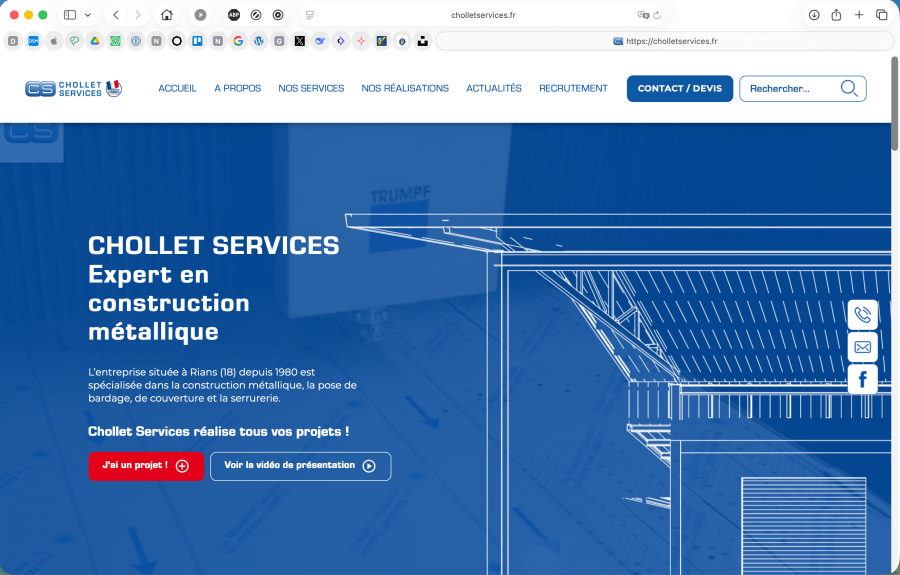Viewport: 900px width, 575px height.
Task: Click the red J'ai un projet button
Action: click(x=146, y=466)
